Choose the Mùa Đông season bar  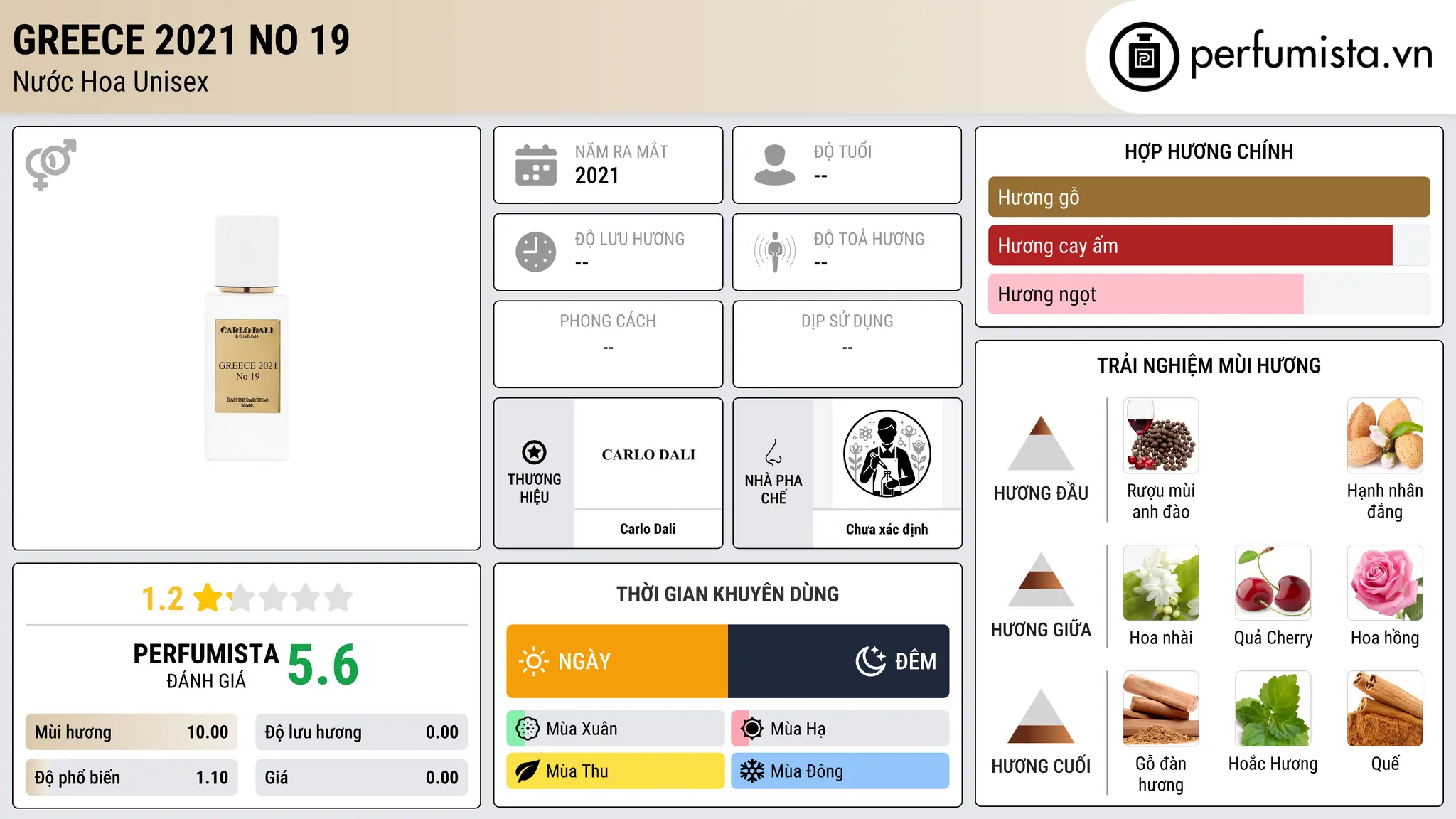[840, 771]
